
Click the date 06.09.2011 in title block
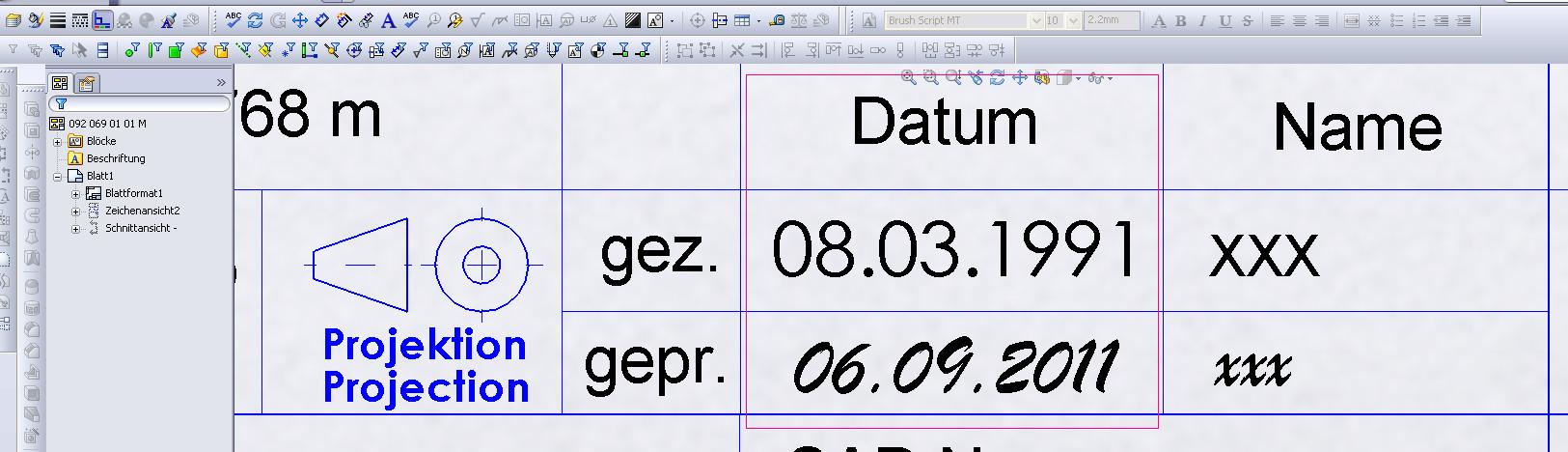pyautogui.click(x=954, y=367)
